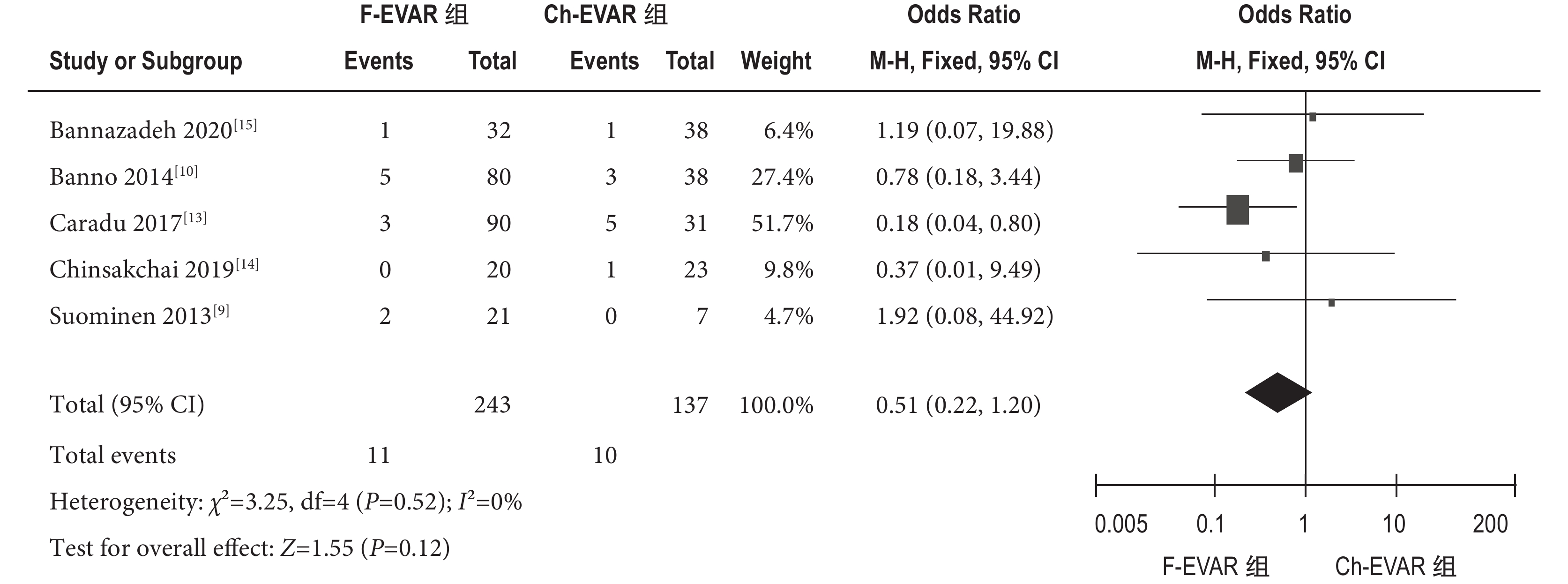
Task: Click the black pooled-effect diamond
Action: tap(1277, 393)
